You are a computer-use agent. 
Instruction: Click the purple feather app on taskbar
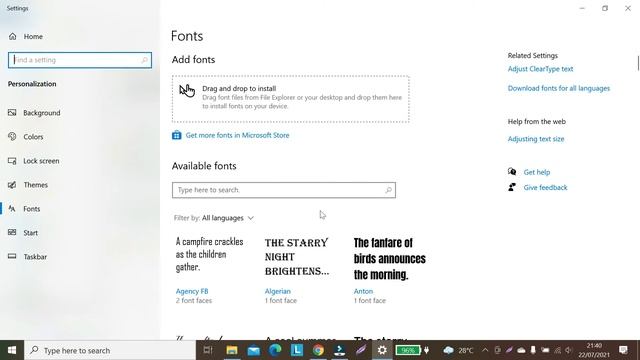361,350
